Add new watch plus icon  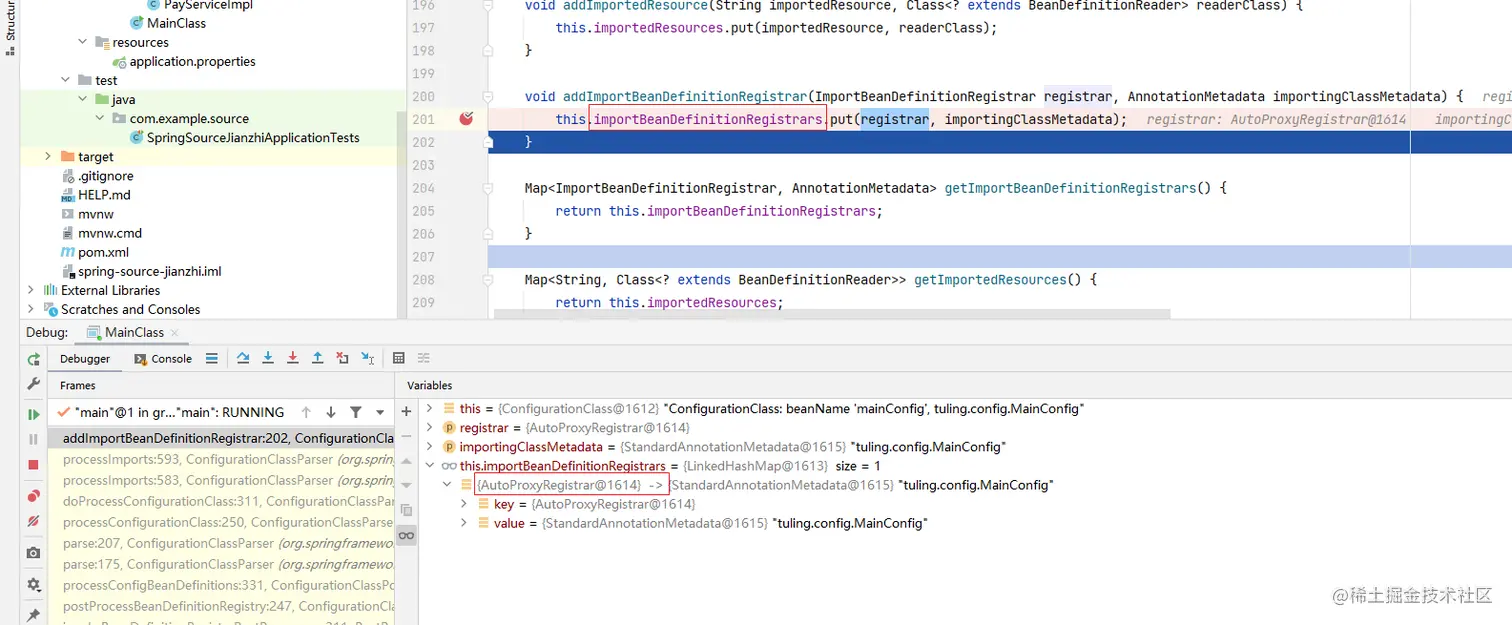[x=406, y=411]
